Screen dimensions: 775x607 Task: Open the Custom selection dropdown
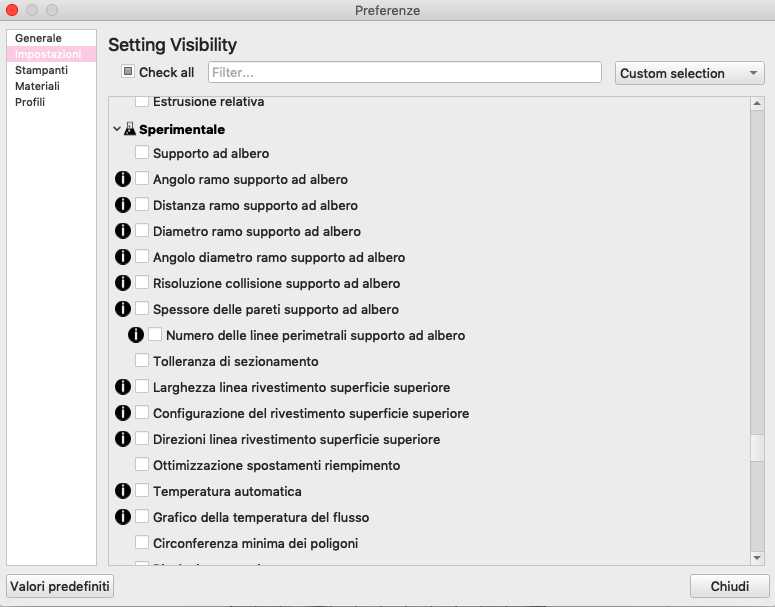click(x=689, y=73)
